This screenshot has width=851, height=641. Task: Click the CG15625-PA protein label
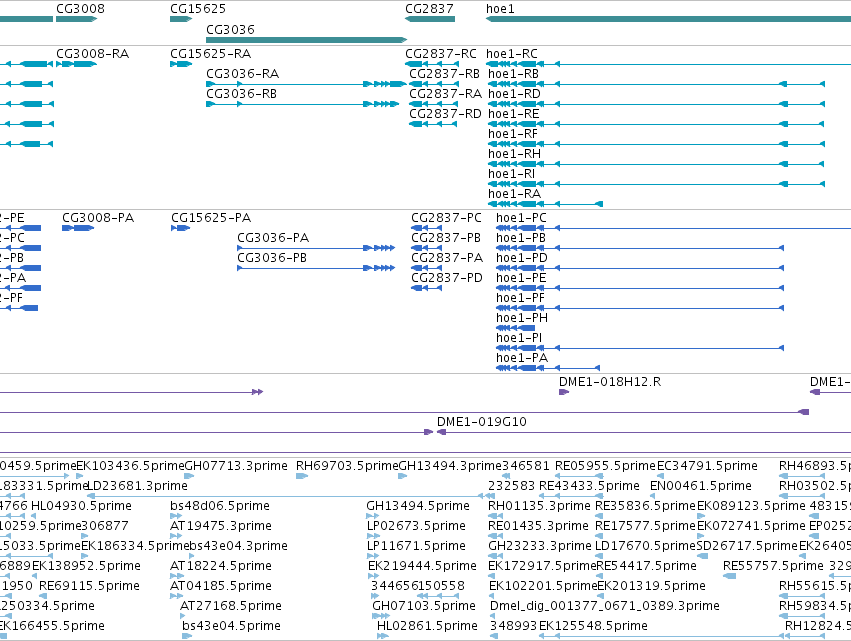211,218
